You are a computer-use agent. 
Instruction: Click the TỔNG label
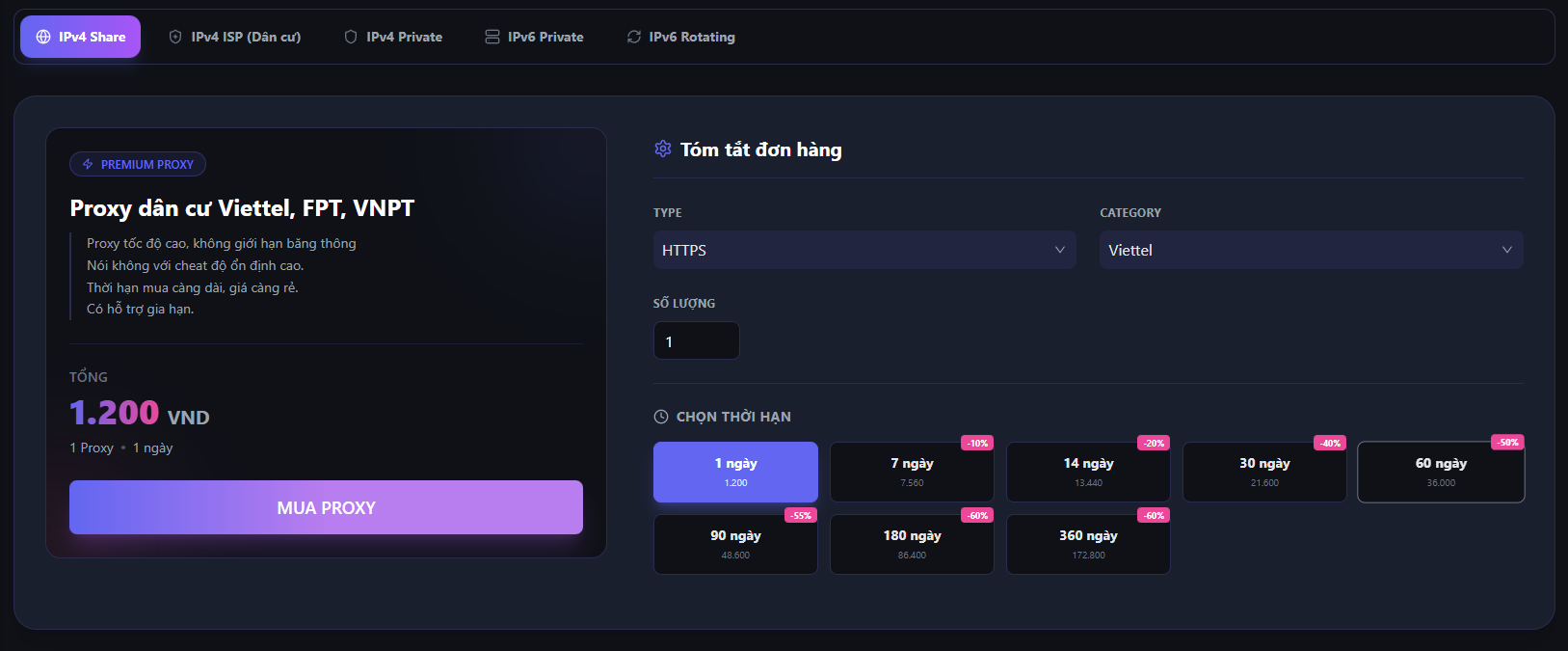coord(89,377)
